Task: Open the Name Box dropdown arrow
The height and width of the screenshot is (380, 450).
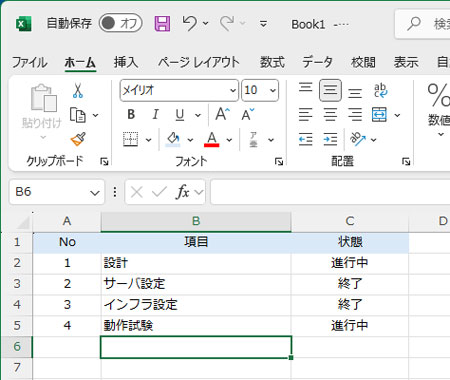Action: point(95,193)
